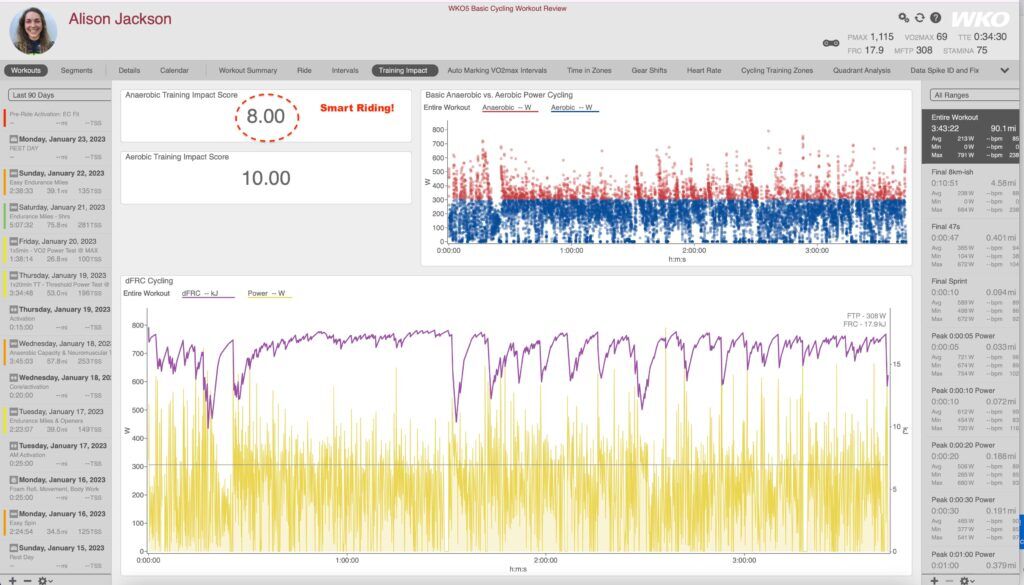Open Endurance Miles - 5hrs workout on Saturday
The height and width of the screenshot is (585, 1024).
tap(57, 216)
